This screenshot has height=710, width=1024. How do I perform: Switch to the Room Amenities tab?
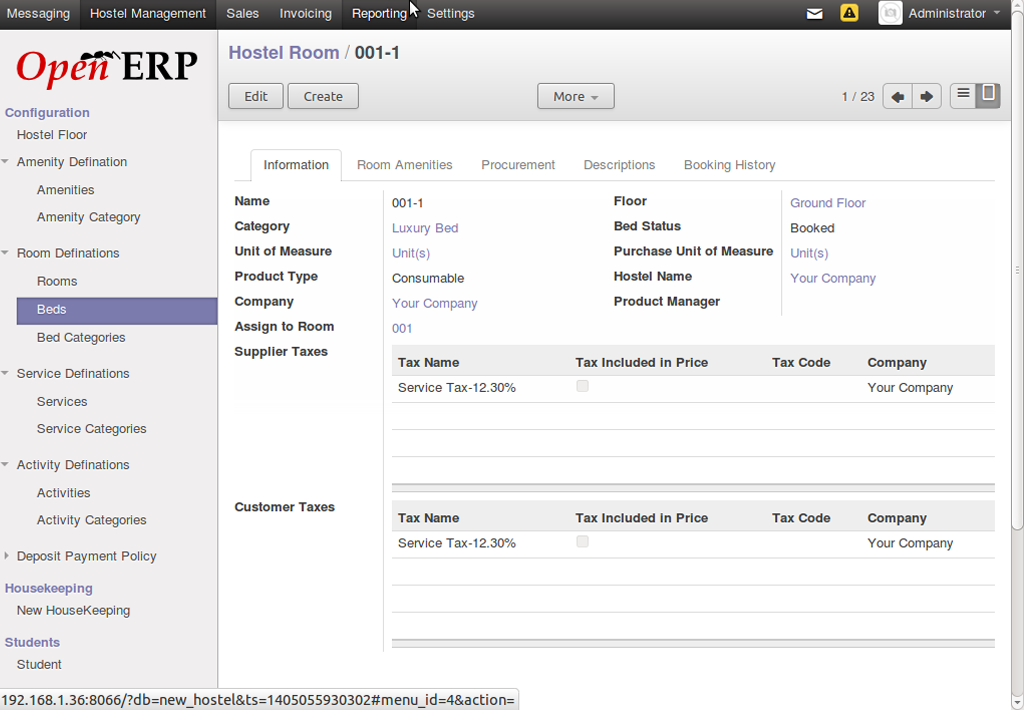404,165
